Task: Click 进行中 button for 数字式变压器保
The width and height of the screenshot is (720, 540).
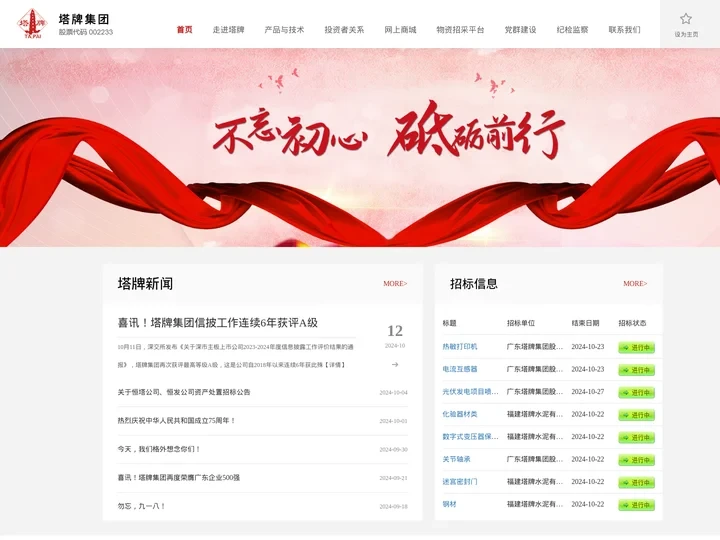Action: [x=636, y=438]
